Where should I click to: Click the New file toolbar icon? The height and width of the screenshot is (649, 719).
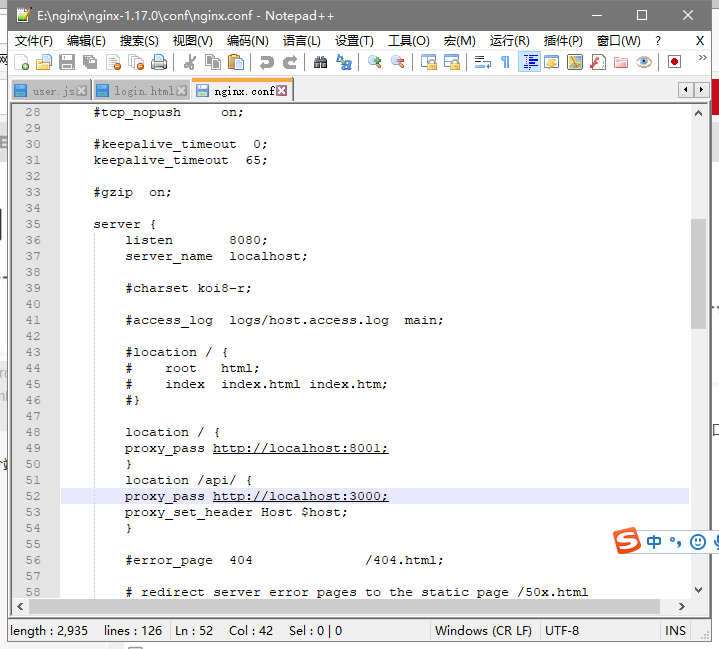pyautogui.click(x=22, y=62)
